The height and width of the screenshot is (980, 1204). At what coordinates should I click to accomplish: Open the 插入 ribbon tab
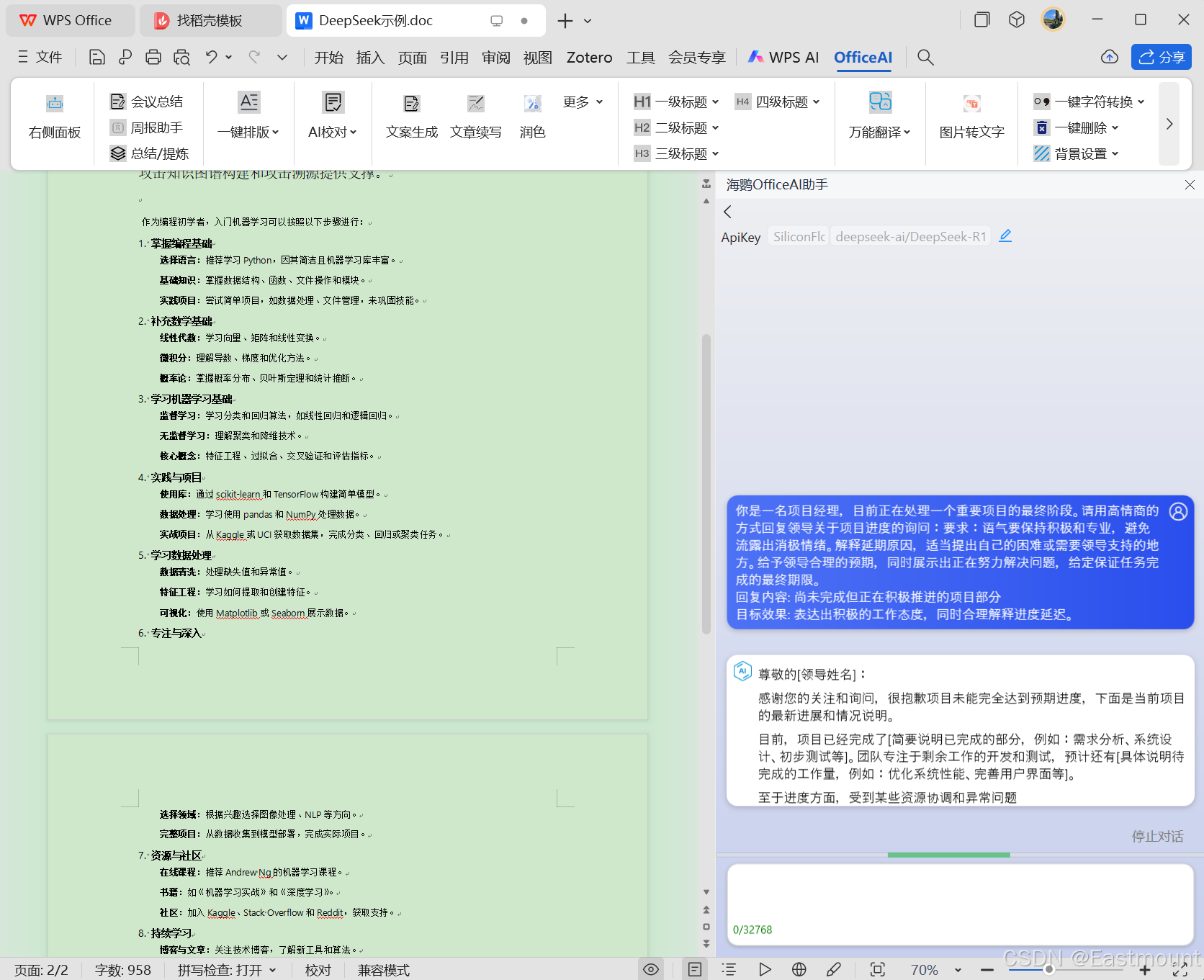pyautogui.click(x=371, y=58)
